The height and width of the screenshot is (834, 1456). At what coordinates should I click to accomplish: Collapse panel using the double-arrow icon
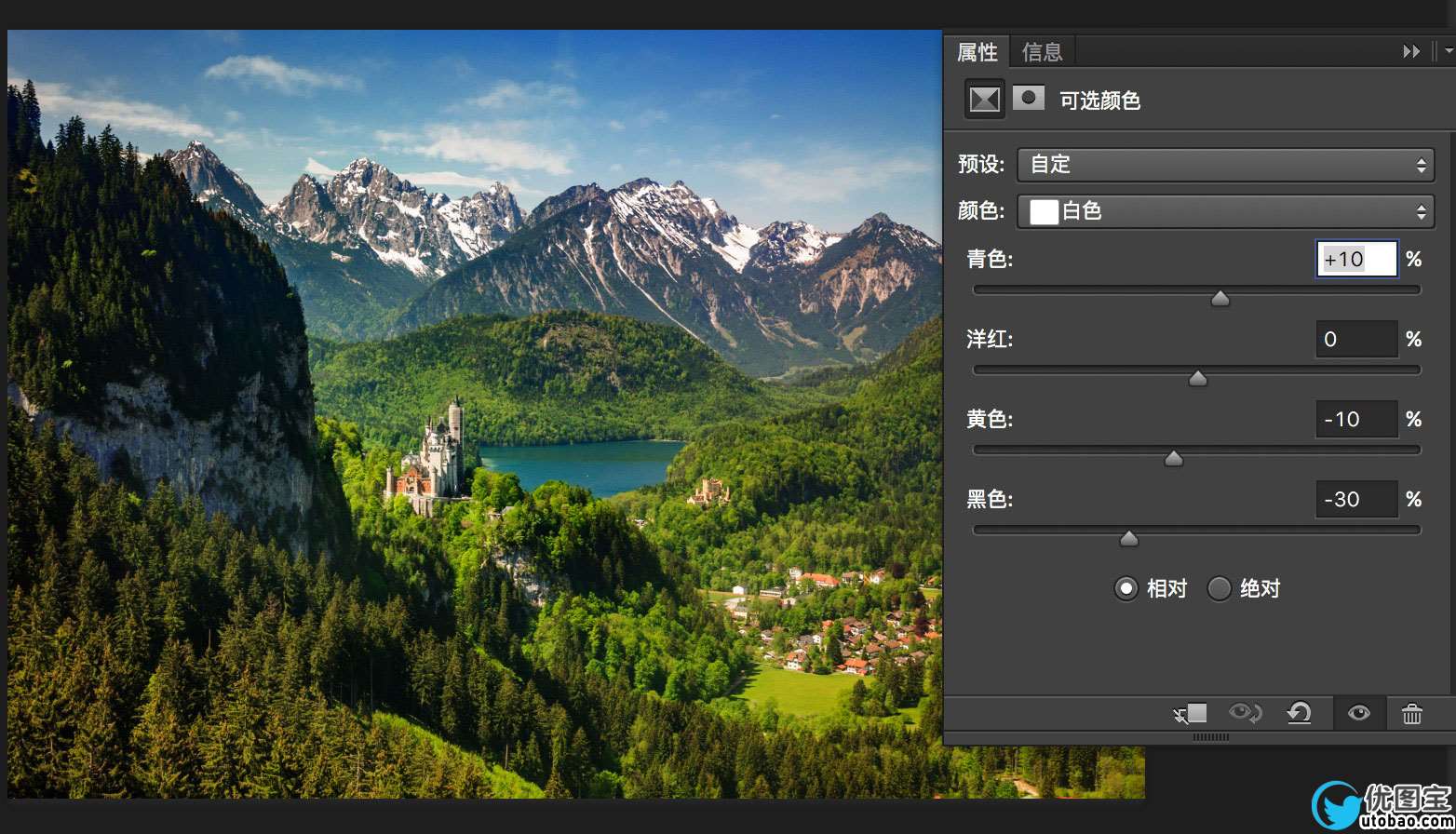click(x=1411, y=52)
